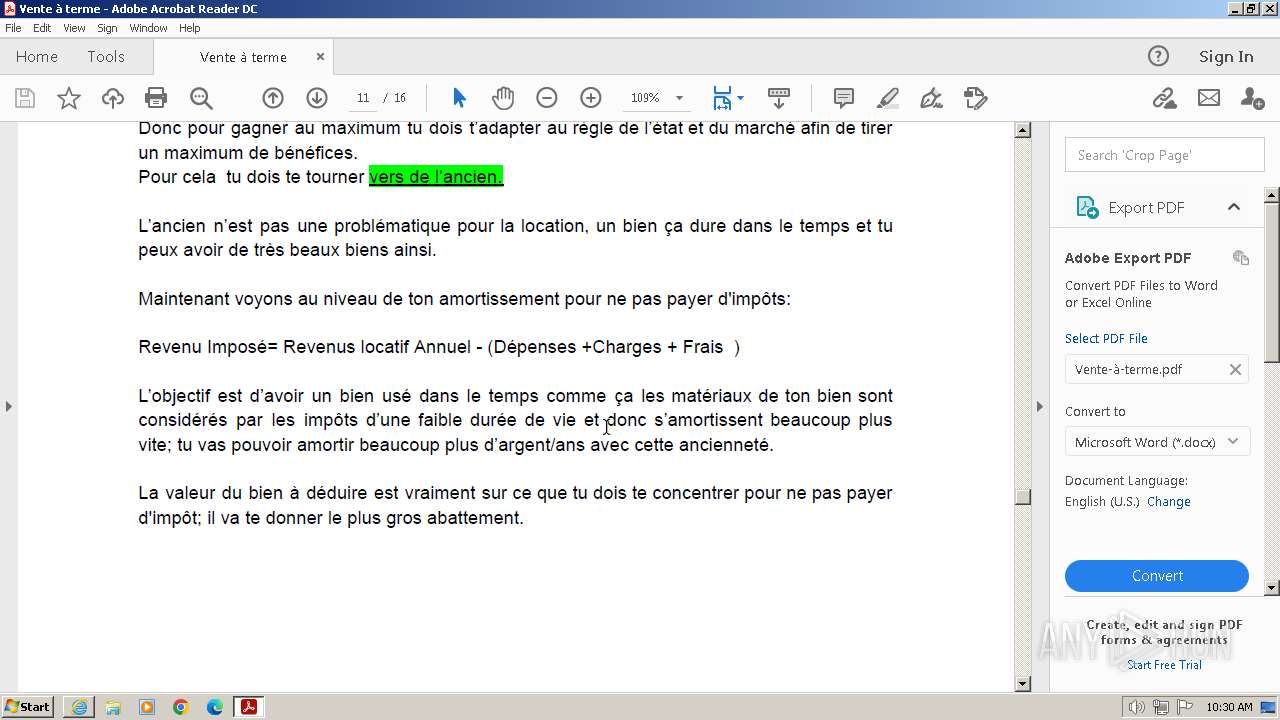This screenshot has height=720, width=1280.
Task: Open Chrome from the taskbar
Action: 181,707
